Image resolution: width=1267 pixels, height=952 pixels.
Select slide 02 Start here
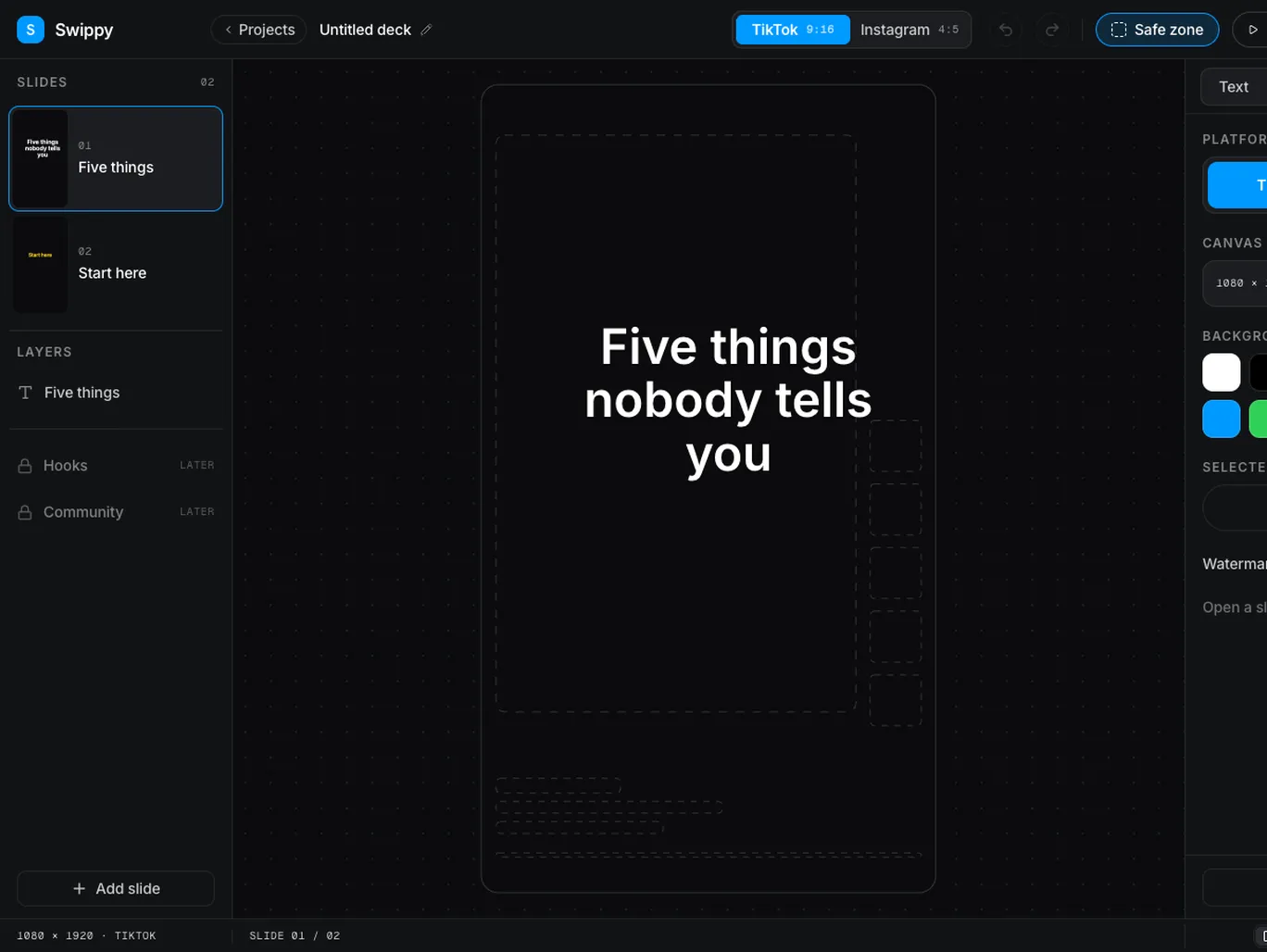[x=116, y=264]
